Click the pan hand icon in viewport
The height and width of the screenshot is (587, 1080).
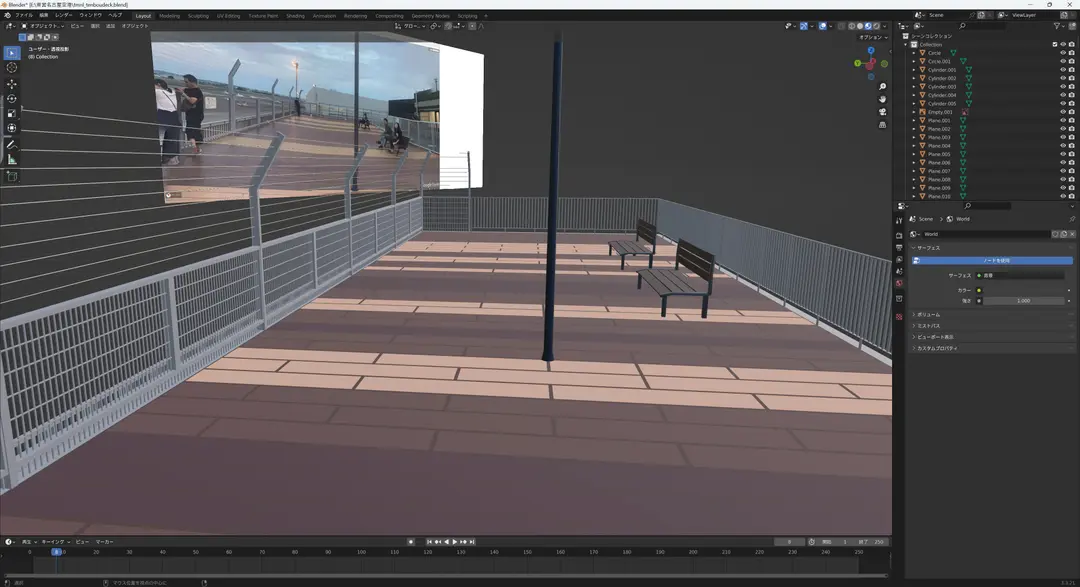click(x=882, y=99)
